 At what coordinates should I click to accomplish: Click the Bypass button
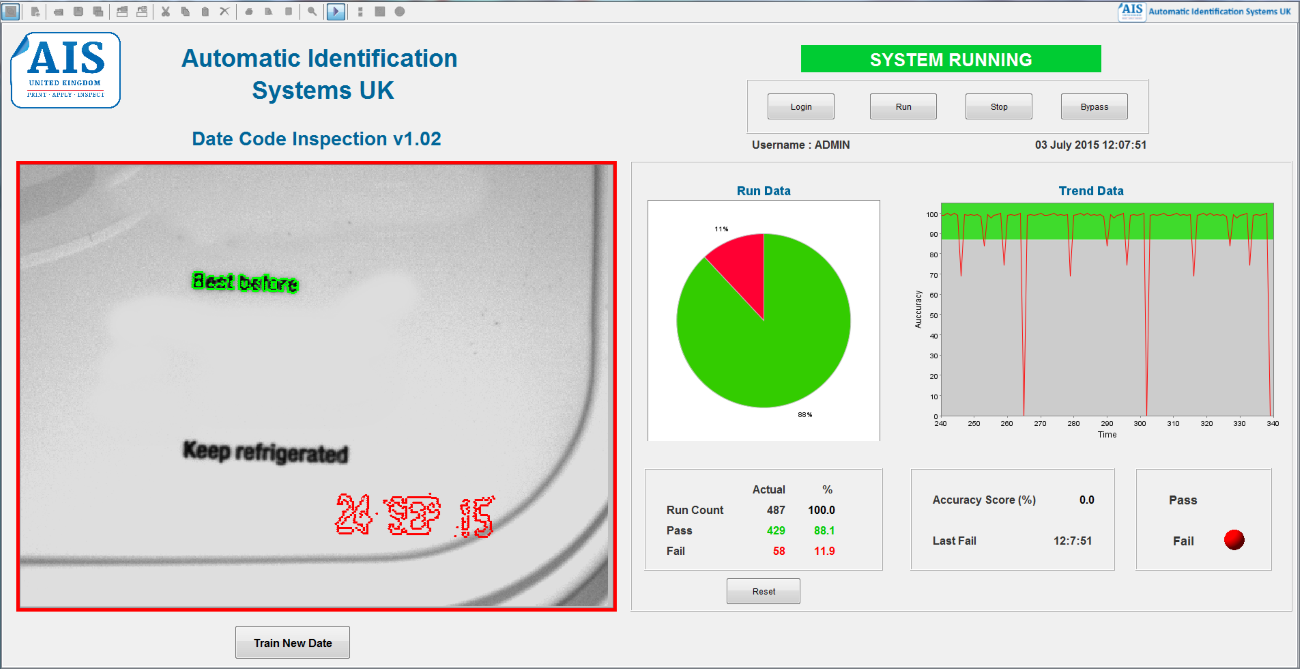(x=1095, y=107)
